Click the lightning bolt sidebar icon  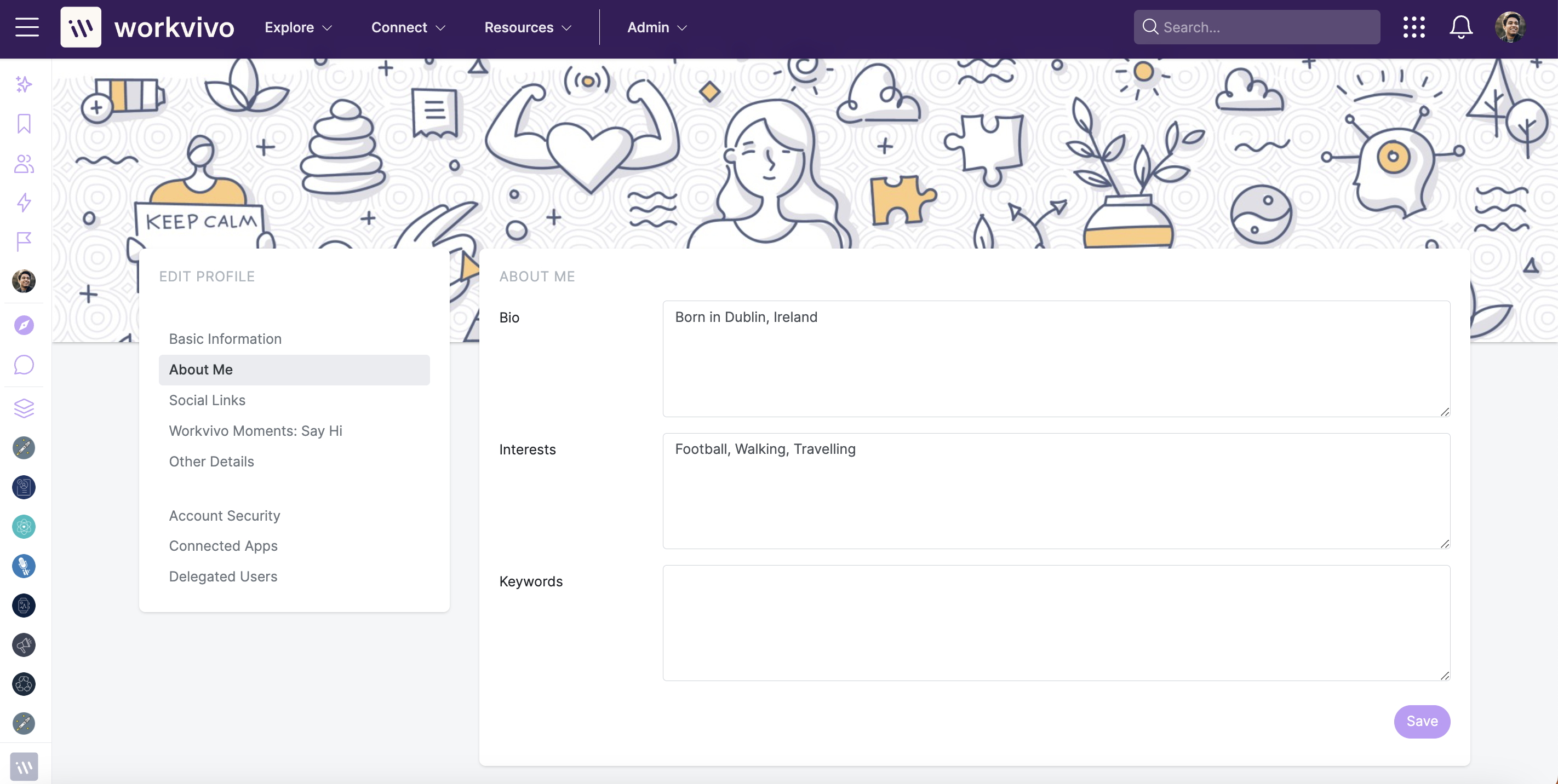(x=24, y=203)
